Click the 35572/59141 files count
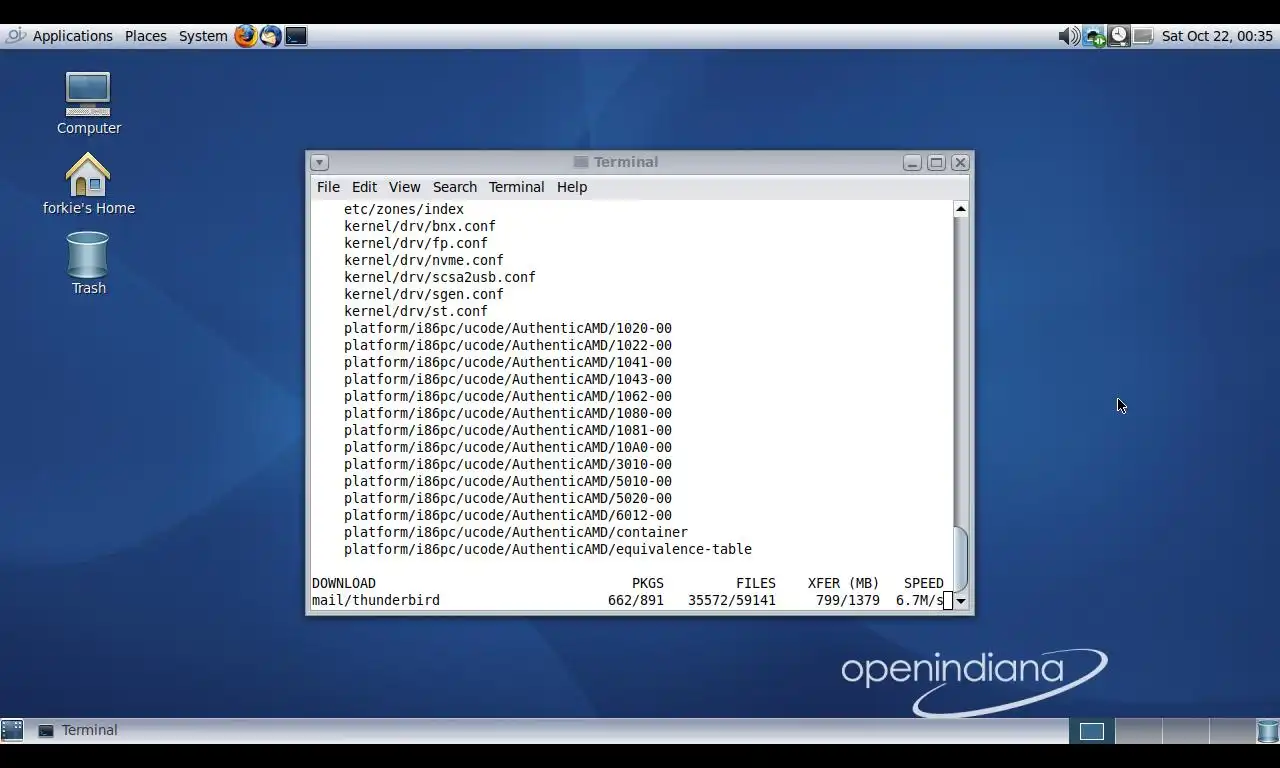The width and height of the screenshot is (1280, 768). coord(732,600)
